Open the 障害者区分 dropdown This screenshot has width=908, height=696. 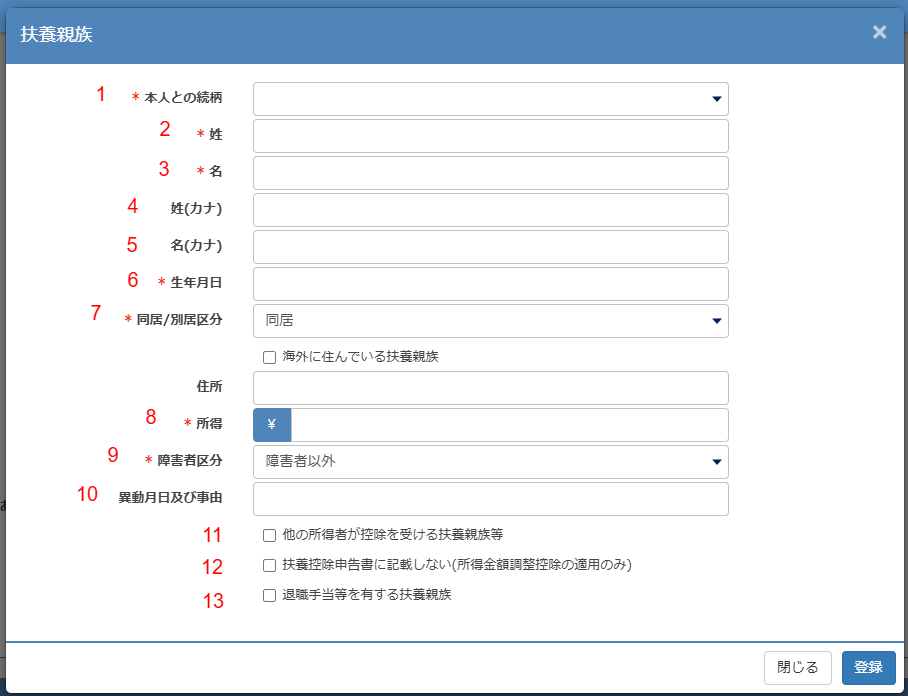pyautogui.click(x=490, y=462)
